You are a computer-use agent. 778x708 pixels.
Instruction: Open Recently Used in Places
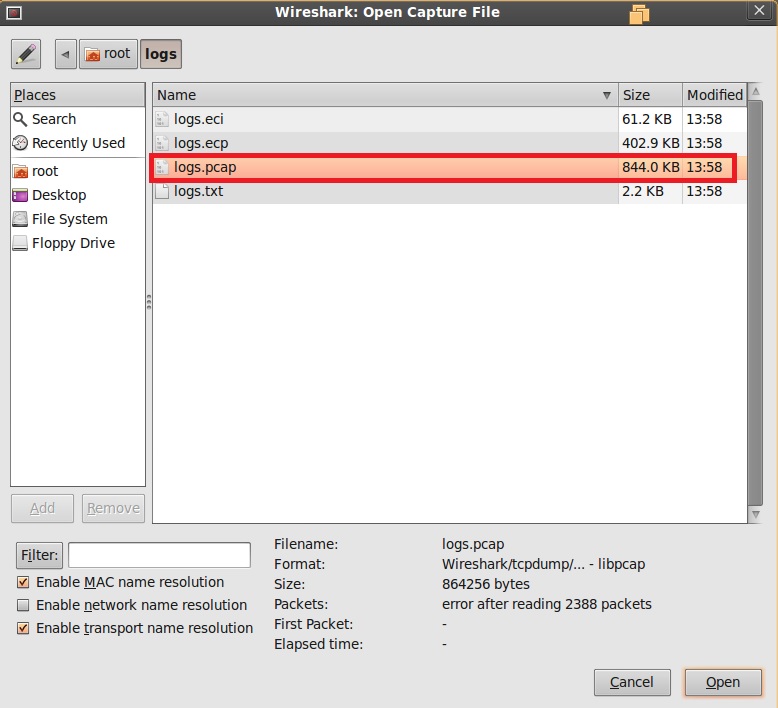68,143
